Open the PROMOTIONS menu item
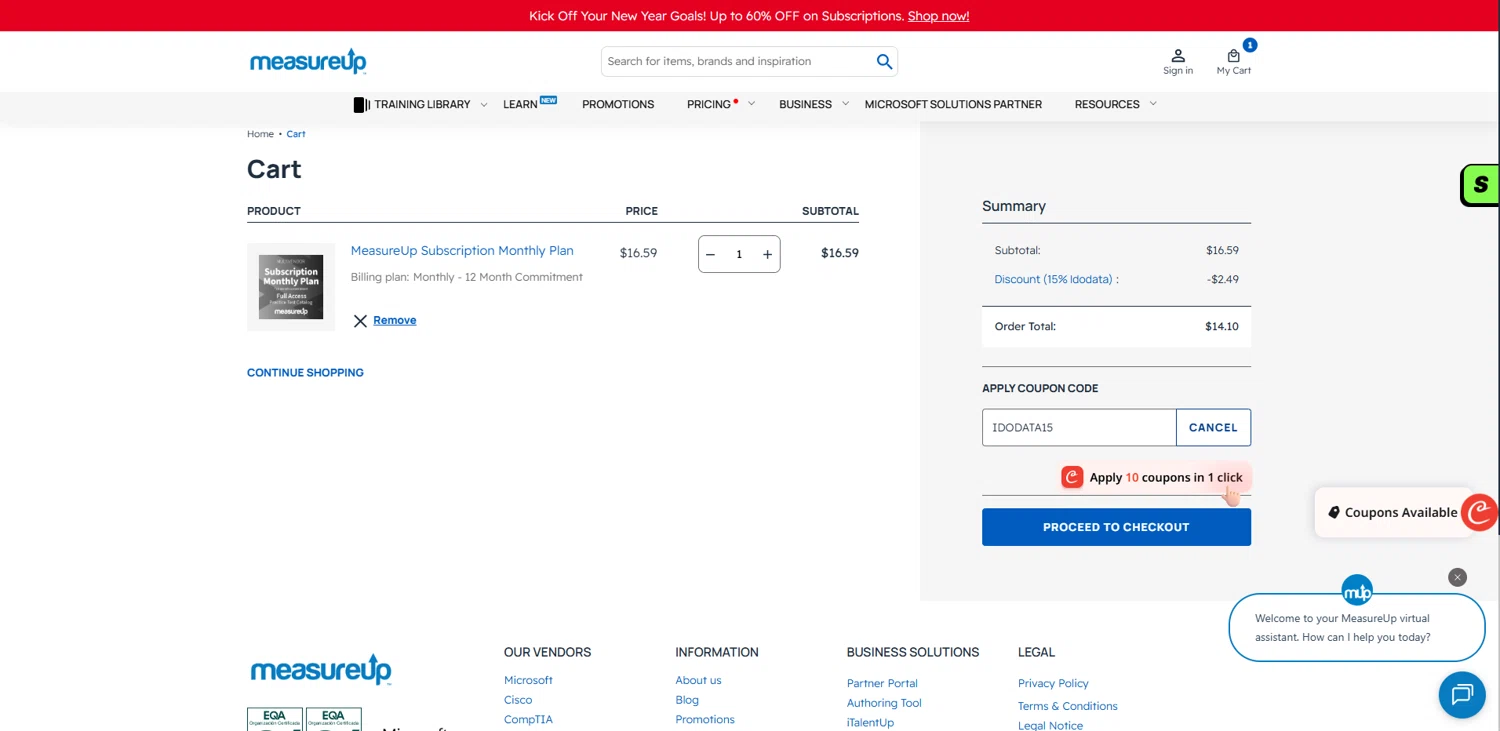 pyautogui.click(x=618, y=104)
